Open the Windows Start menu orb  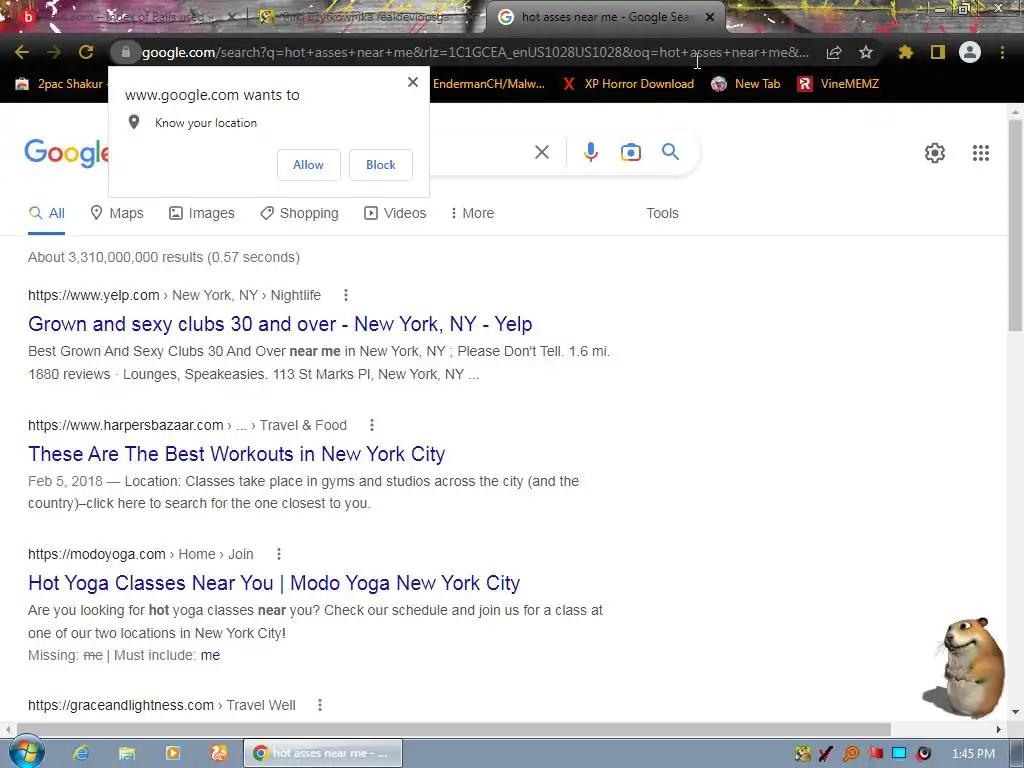(x=26, y=752)
